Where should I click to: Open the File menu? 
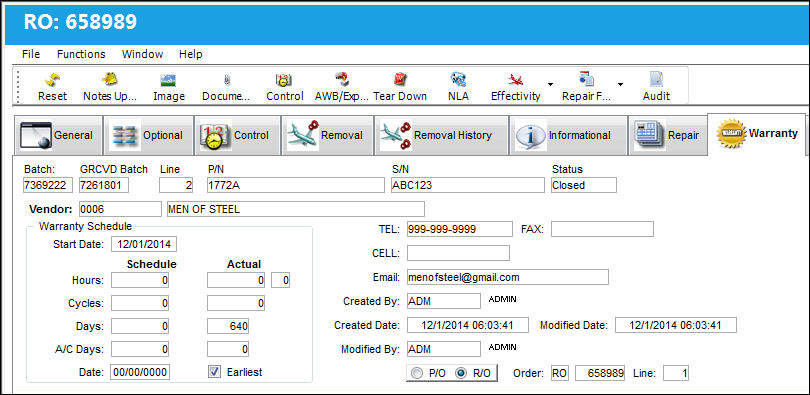[x=31, y=54]
